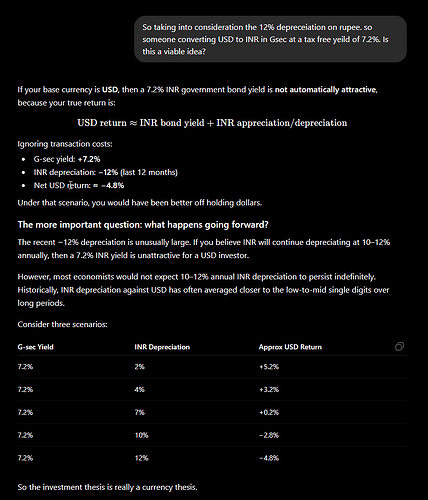Click the 'Consider three scenarios:' text
This screenshot has height=500, width=428.
pyautogui.click(x=63, y=324)
